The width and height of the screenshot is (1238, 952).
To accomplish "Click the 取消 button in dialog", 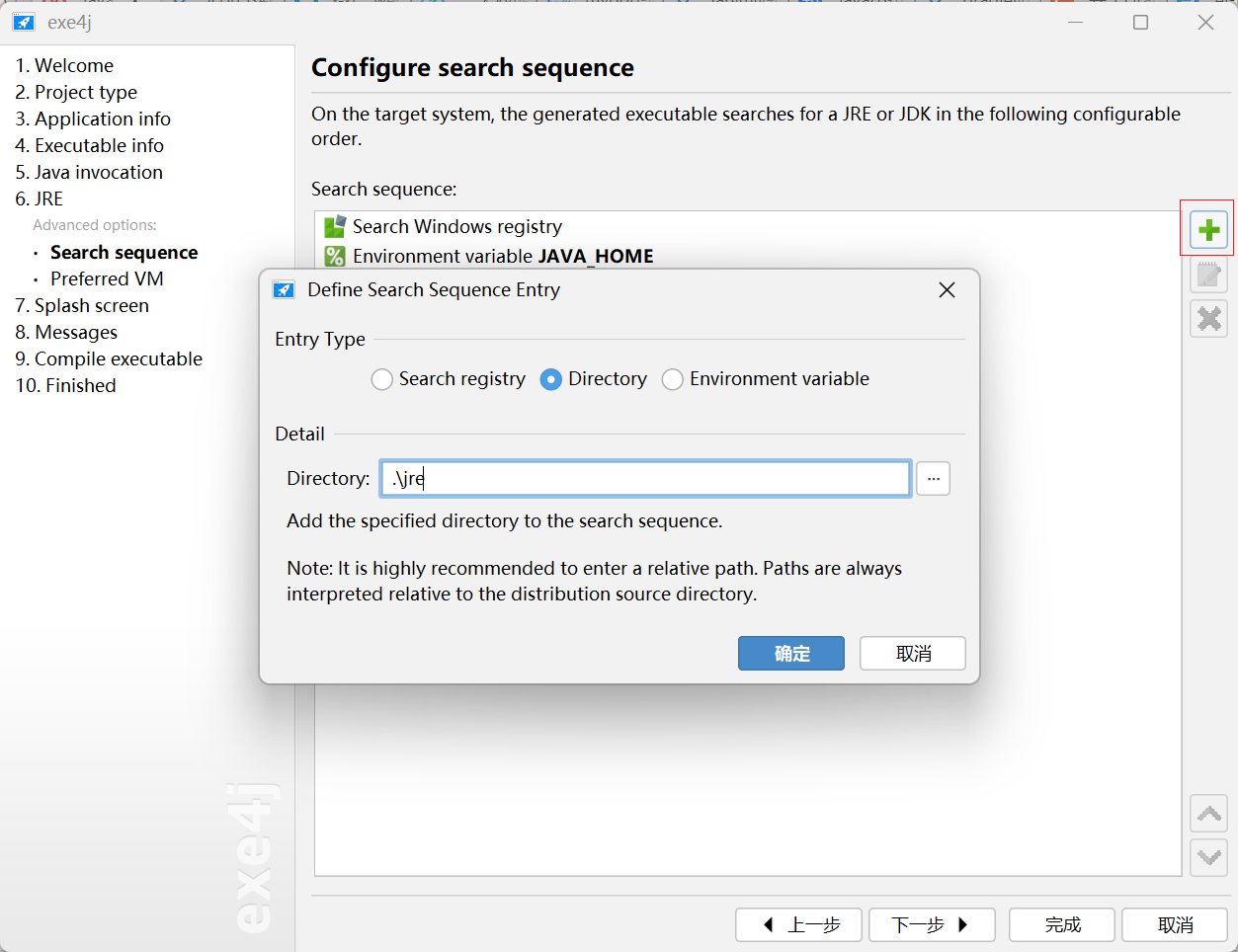I will (x=912, y=654).
